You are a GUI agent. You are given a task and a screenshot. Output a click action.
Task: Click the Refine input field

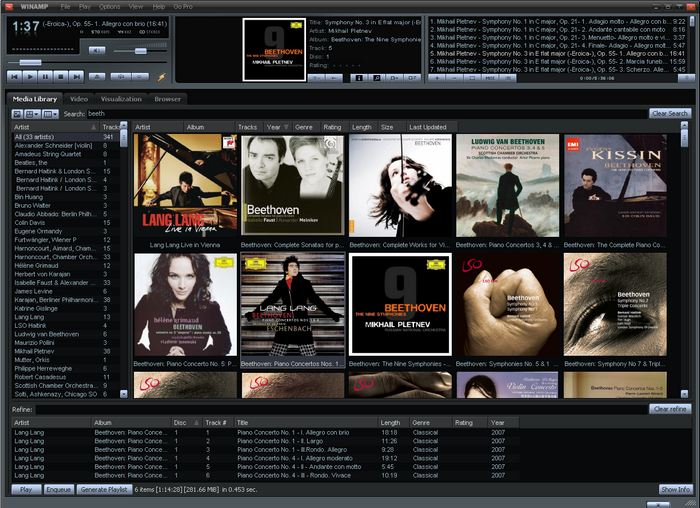(341, 409)
